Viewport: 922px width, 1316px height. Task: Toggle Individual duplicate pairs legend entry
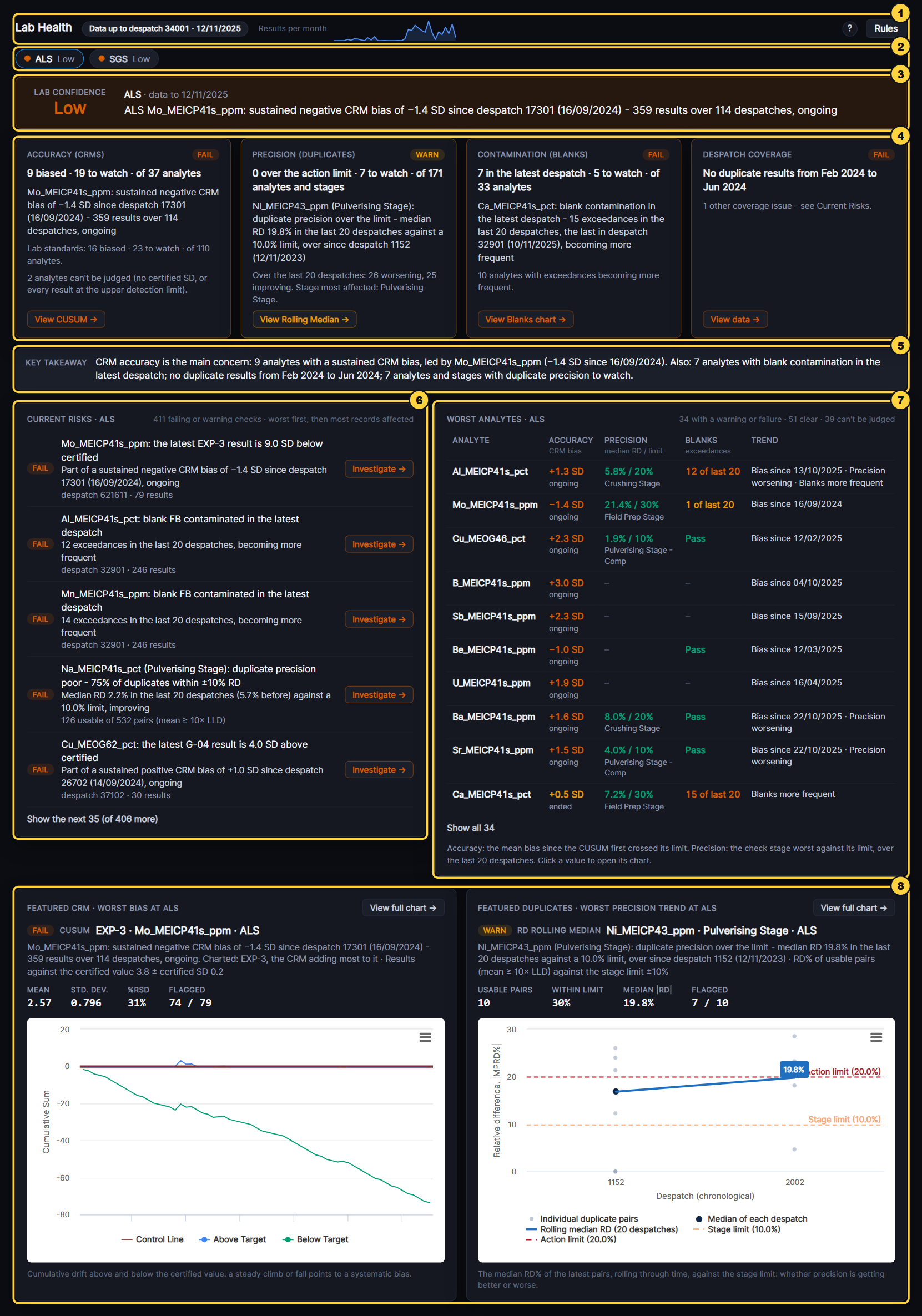pyautogui.click(x=583, y=1218)
